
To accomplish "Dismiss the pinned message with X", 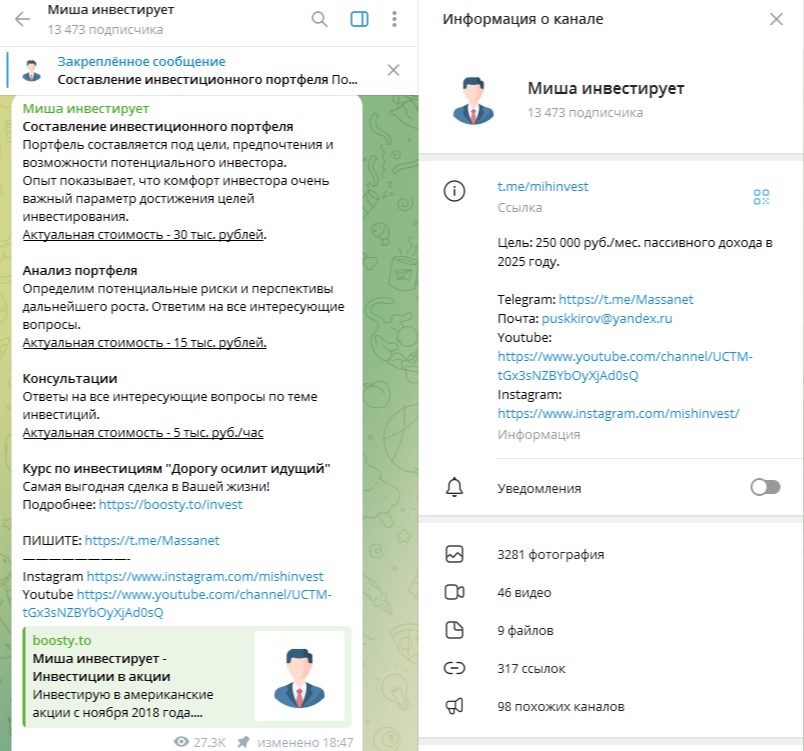I will click(x=393, y=70).
